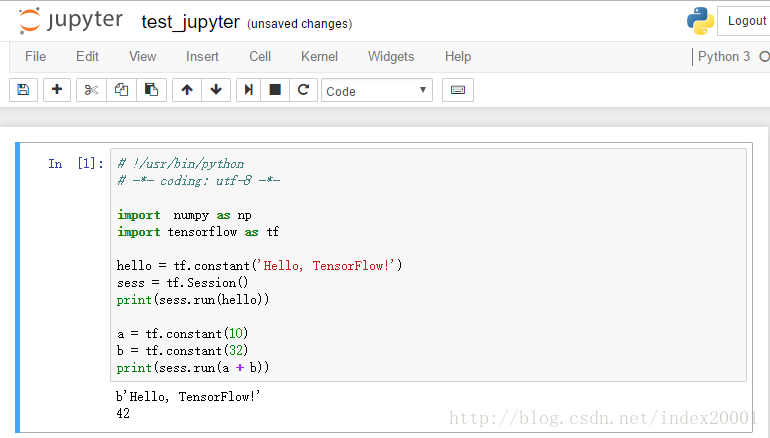Click the coding utf-8 comment line
Image resolution: width=770 pixels, height=438 pixels.
[x=199, y=181]
